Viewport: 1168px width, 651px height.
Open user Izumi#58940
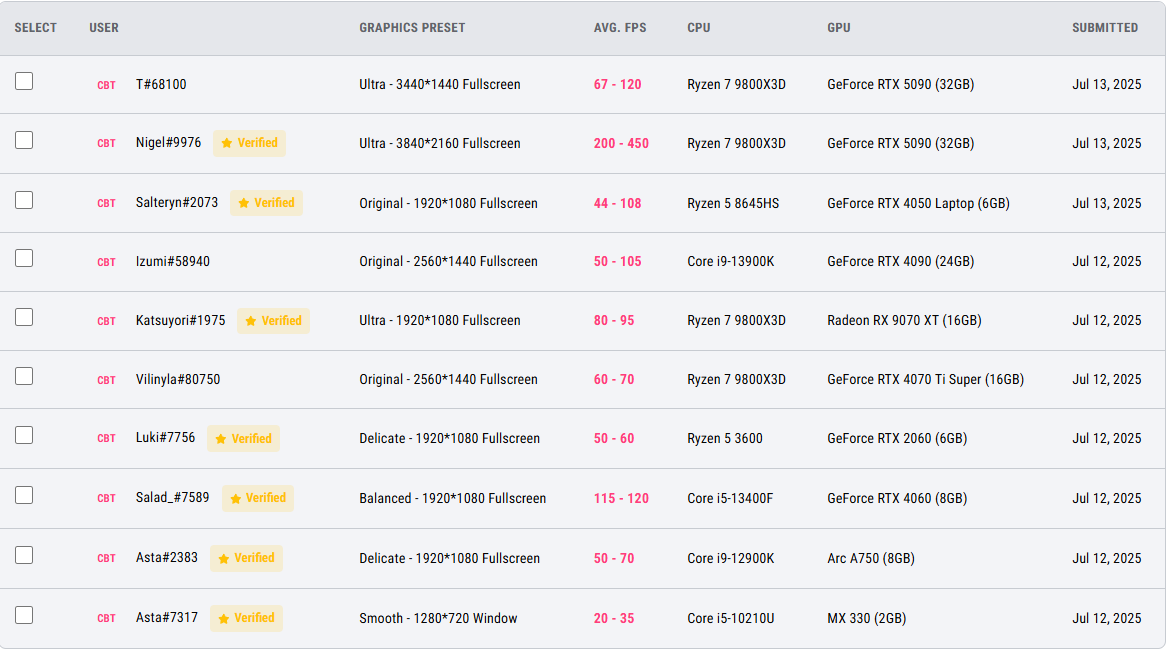click(x=173, y=261)
